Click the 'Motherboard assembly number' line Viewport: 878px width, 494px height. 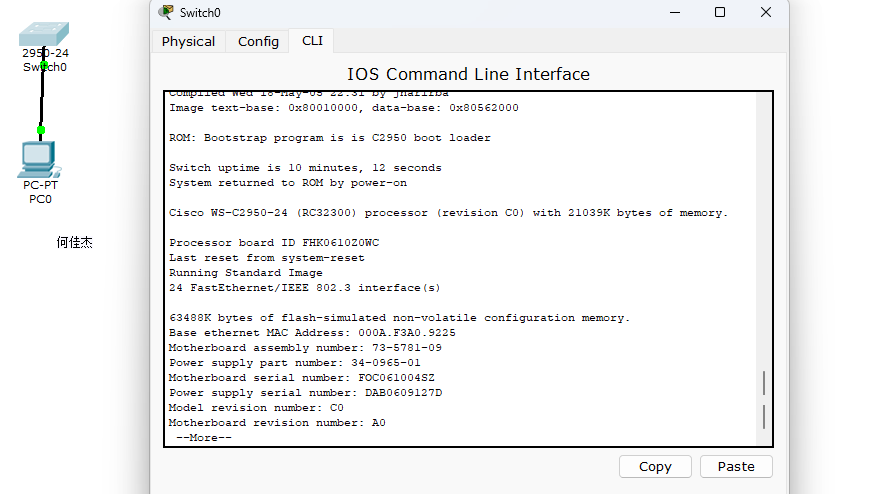pos(305,348)
